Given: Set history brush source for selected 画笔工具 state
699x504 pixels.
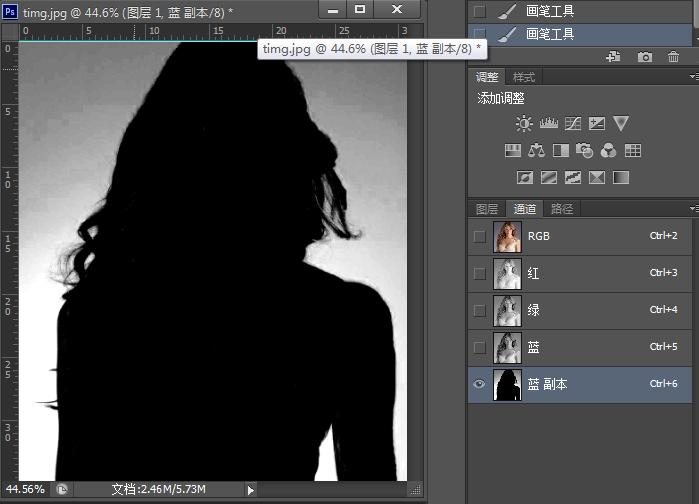Looking at the screenshot, I should 480,34.
